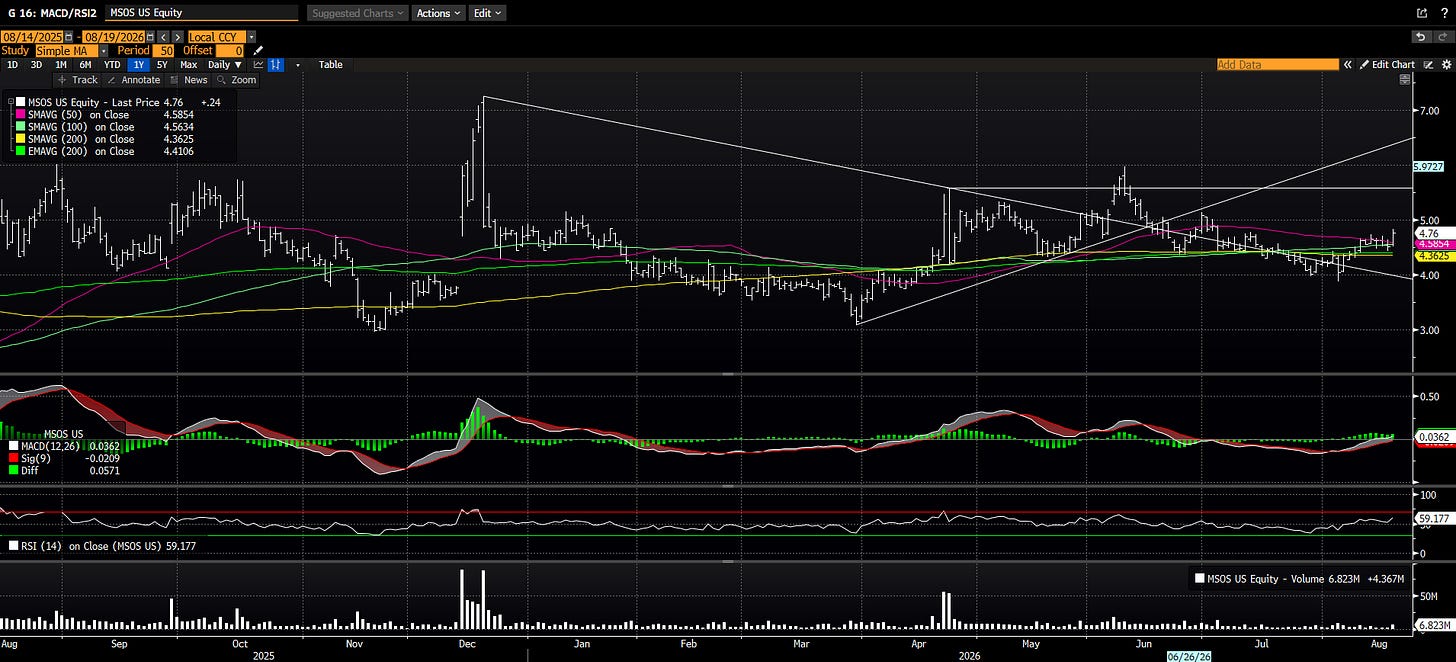
Task: Click the pink SMAVG (50) color swatch
Action: pos(21,115)
